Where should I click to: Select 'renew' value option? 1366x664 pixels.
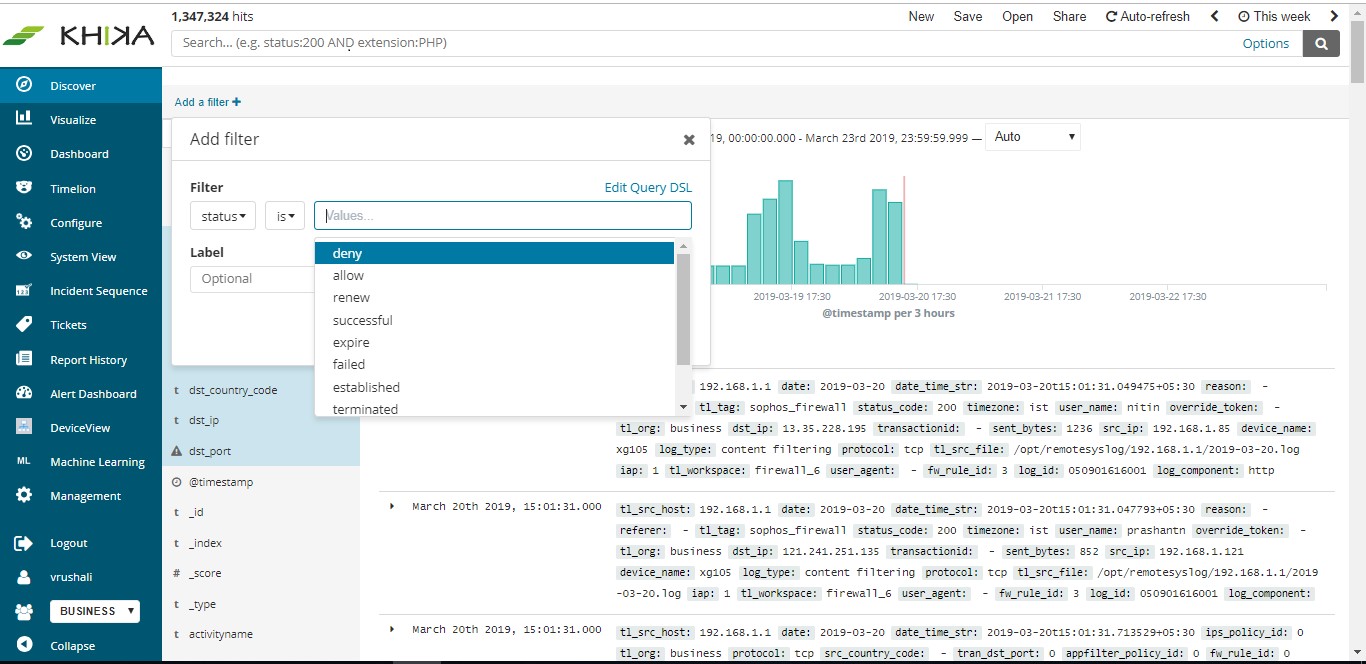coord(494,297)
